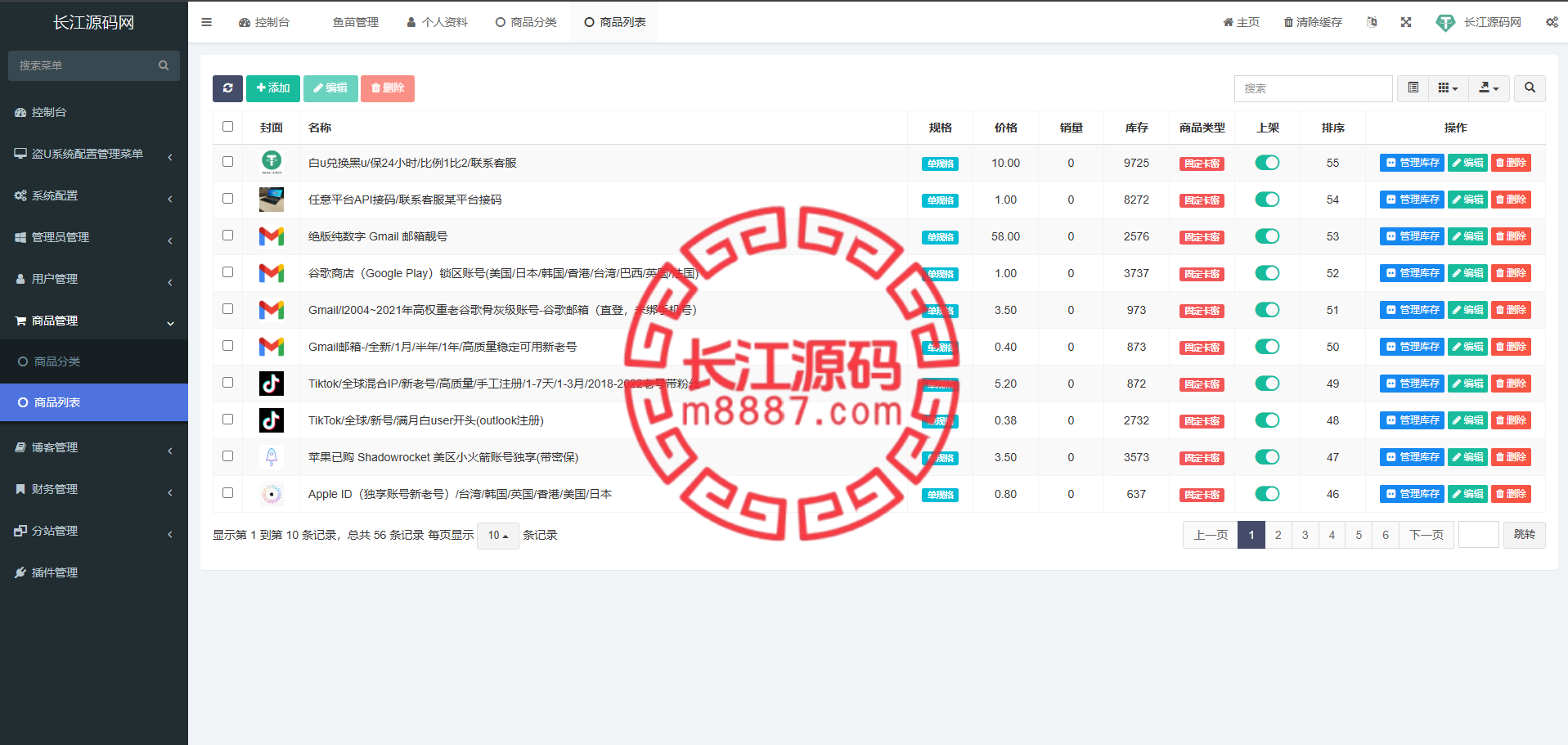Click 删除 for the Apple ID row
The image size is (1568, 745).
[1511, 494]
